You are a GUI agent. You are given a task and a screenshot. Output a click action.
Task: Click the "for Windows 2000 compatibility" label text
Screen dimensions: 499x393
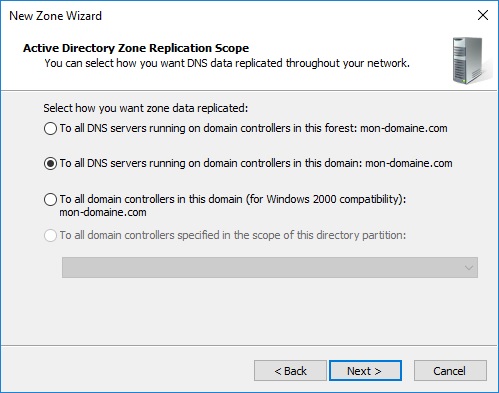pyautogui.click(x=326, y=199)
